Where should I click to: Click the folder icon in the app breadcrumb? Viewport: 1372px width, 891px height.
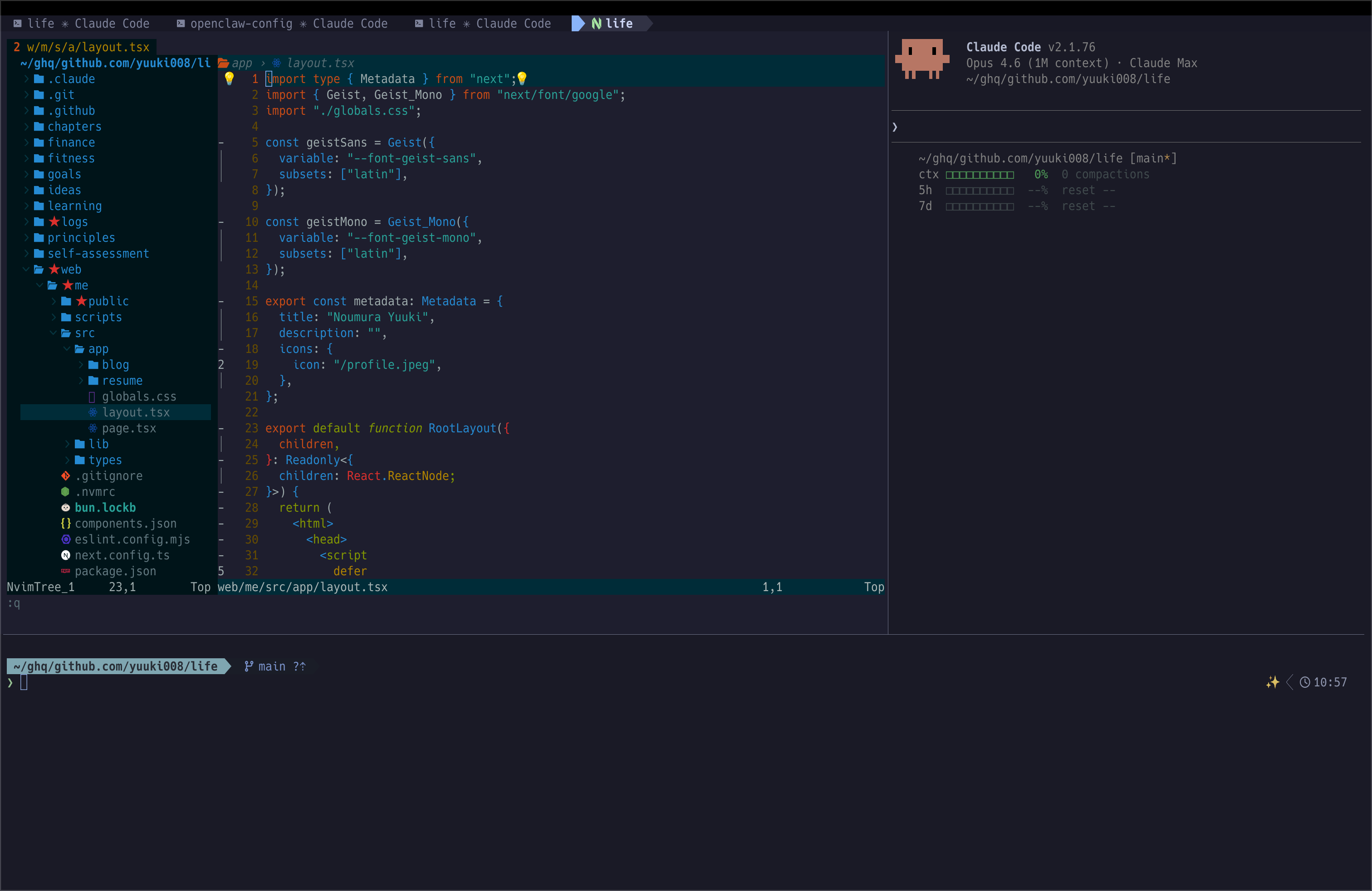pos(223,63)
